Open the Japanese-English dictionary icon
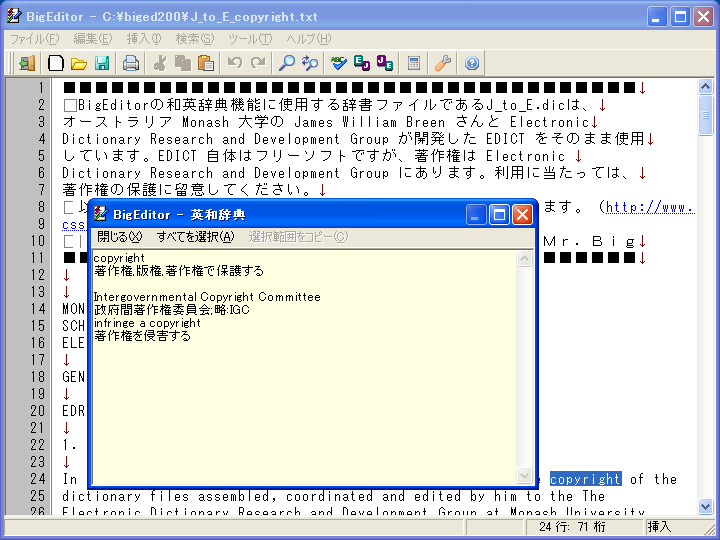This screenshot has width=720, height=540. (x=384, y=63)
